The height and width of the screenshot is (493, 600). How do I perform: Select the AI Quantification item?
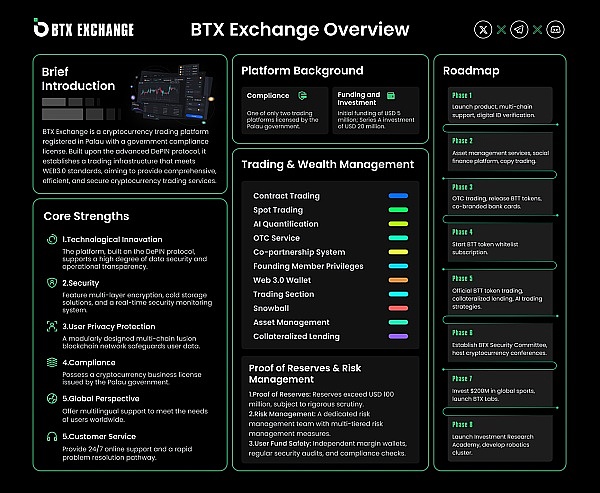click(x=285, y=224)
